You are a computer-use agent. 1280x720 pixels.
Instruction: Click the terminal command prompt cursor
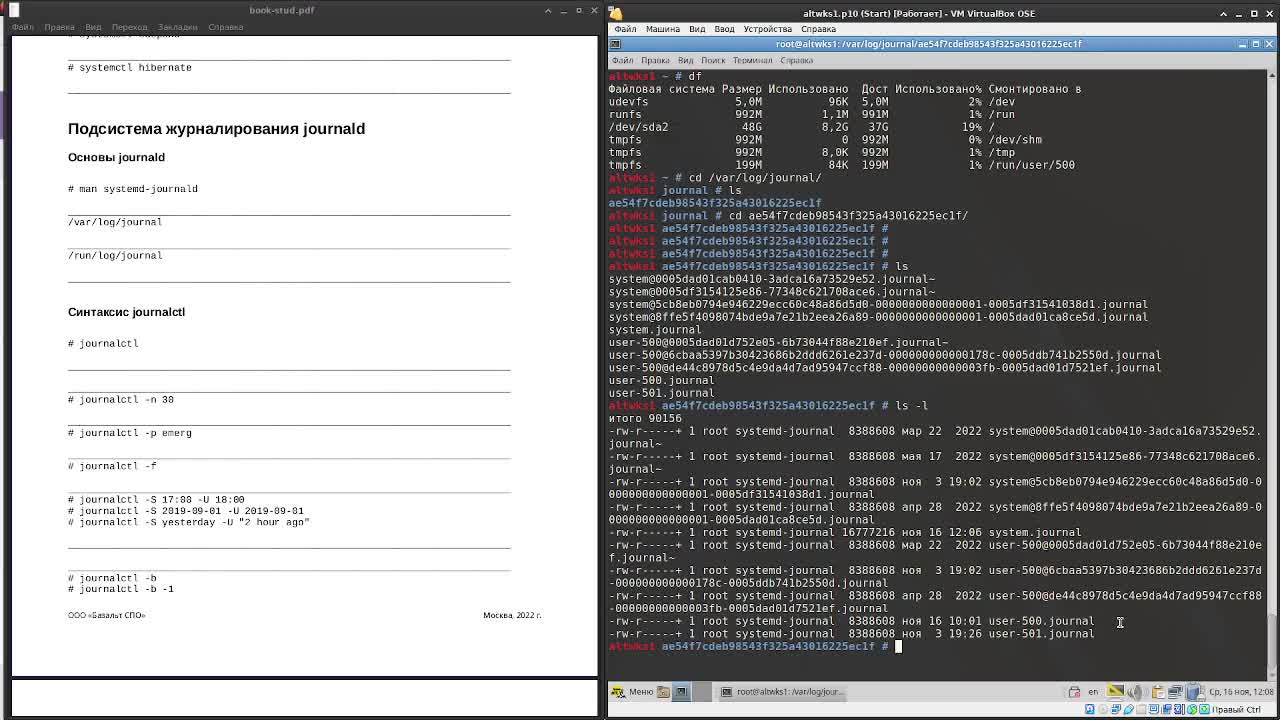(x=898, y=646)
